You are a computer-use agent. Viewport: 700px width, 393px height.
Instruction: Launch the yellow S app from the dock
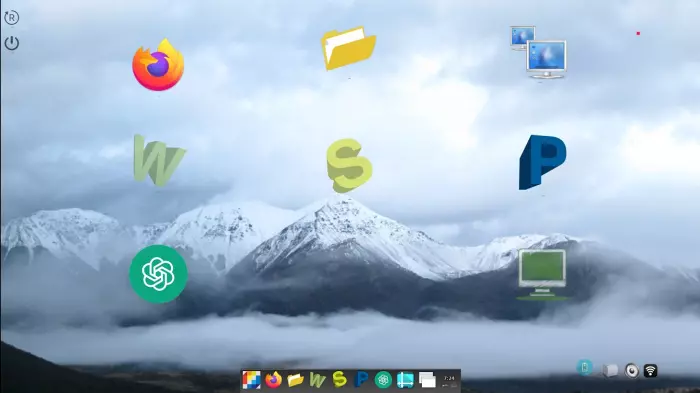pyautogui.click(x=339, y=380)
